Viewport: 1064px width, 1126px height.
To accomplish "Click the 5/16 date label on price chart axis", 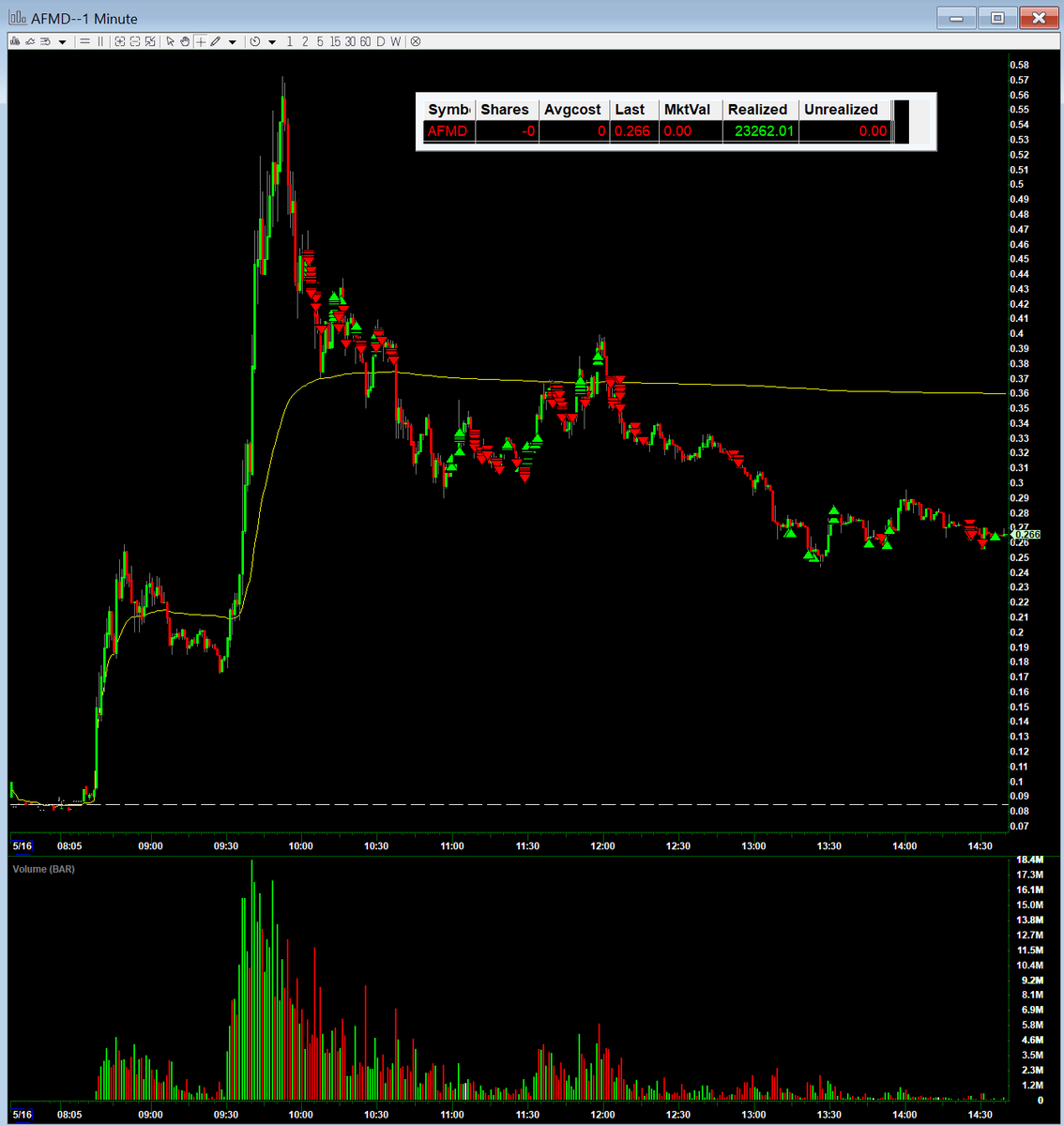I will [x=22, y=846].
